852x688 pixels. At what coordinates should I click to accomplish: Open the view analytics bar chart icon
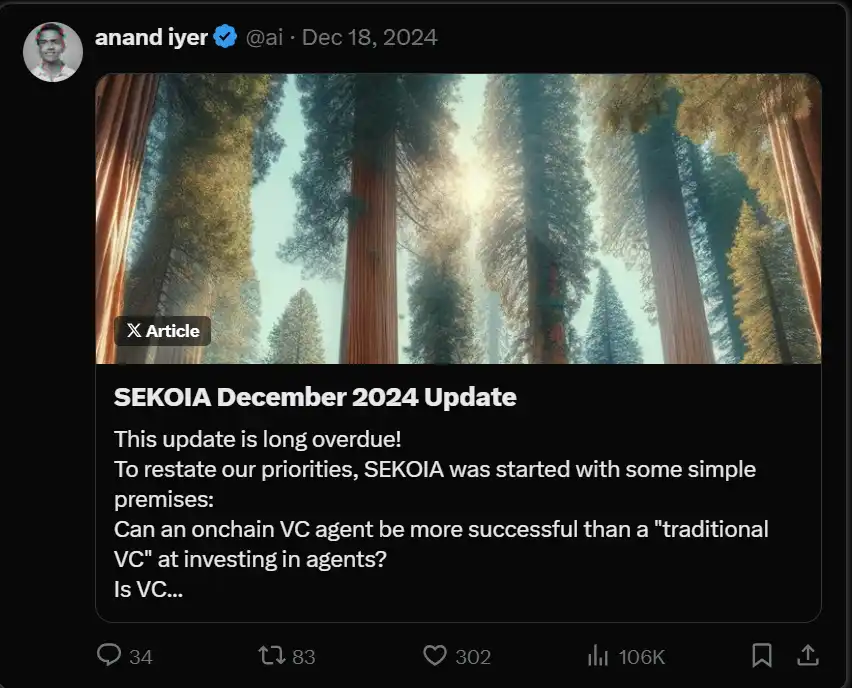click(x=598, y=656)
